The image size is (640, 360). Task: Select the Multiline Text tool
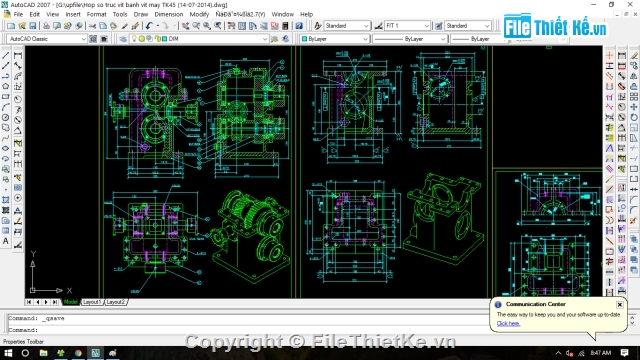pos(6,241)
